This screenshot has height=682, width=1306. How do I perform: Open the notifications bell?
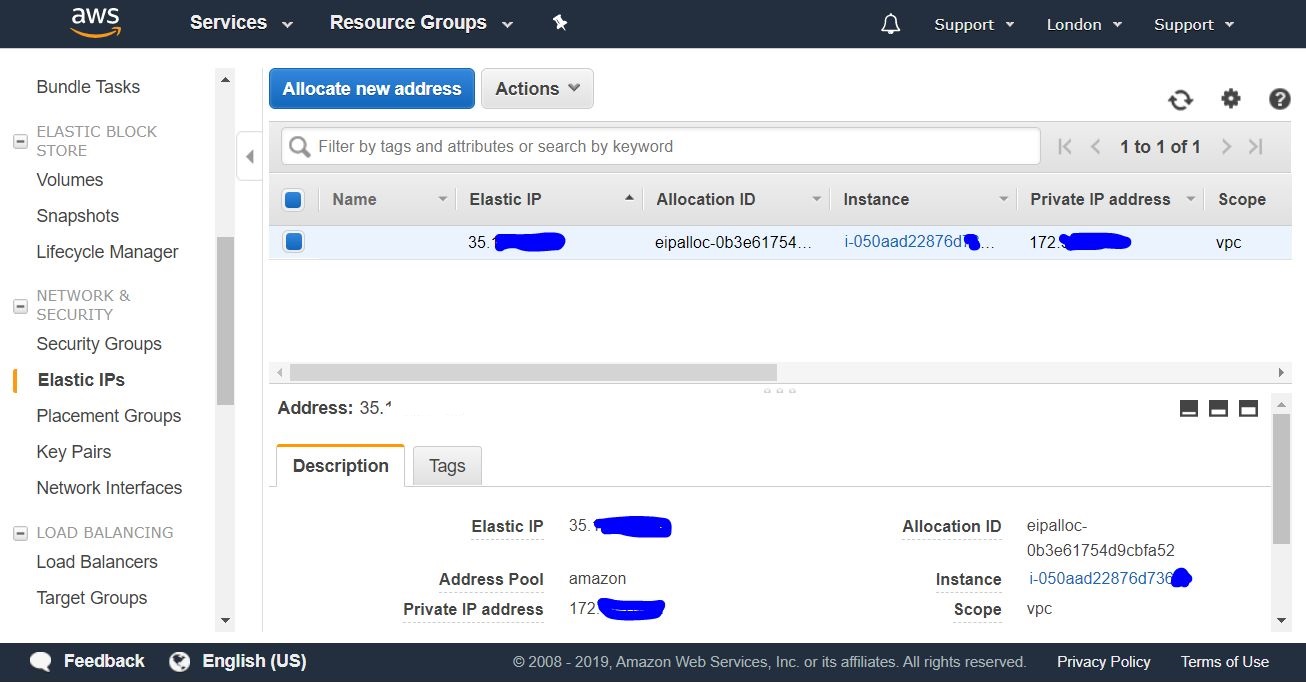(x=890, y=23)
